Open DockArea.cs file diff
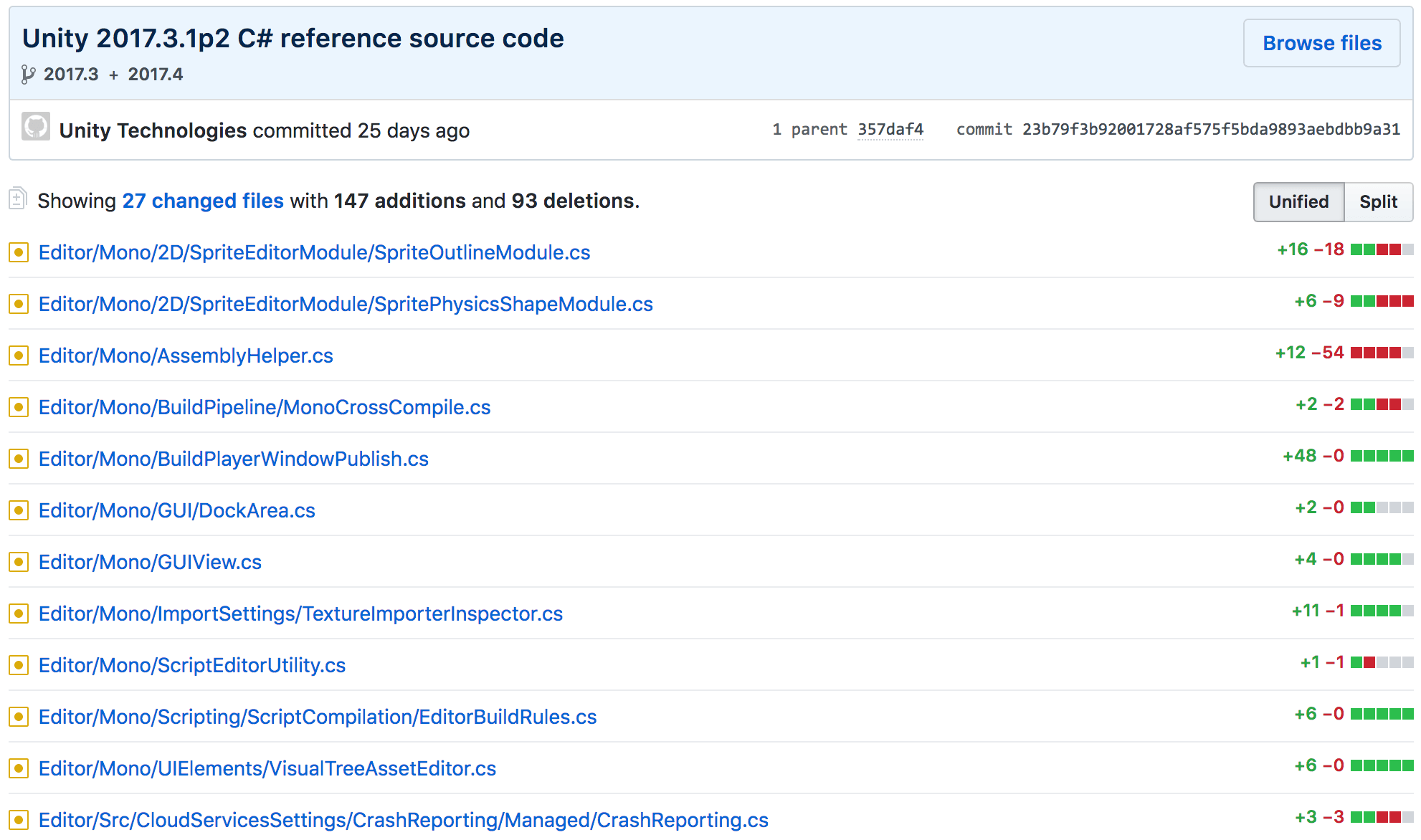Screen dimensions: 1421x840 (x=177, y=510)
